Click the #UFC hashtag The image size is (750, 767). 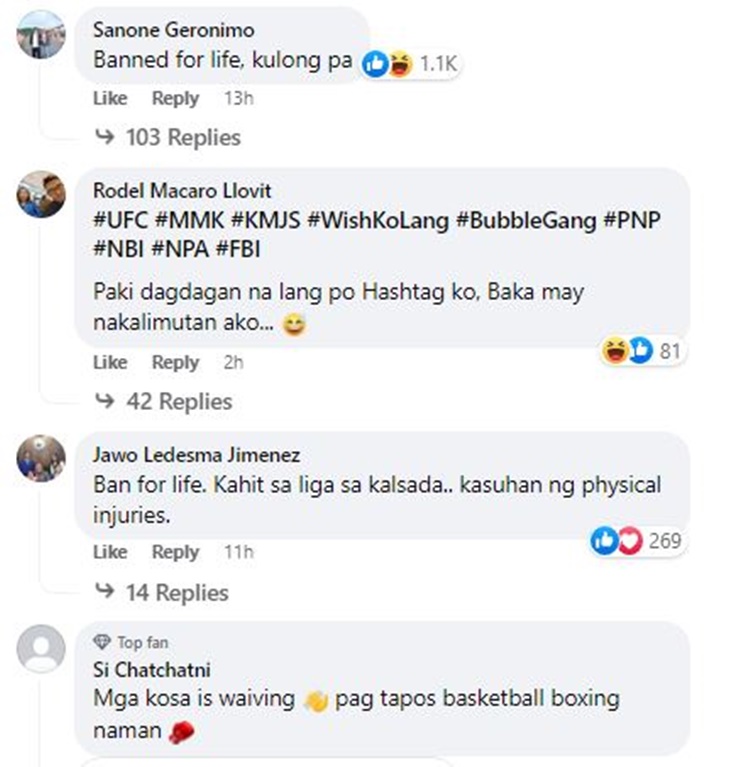tap(120, 220)
